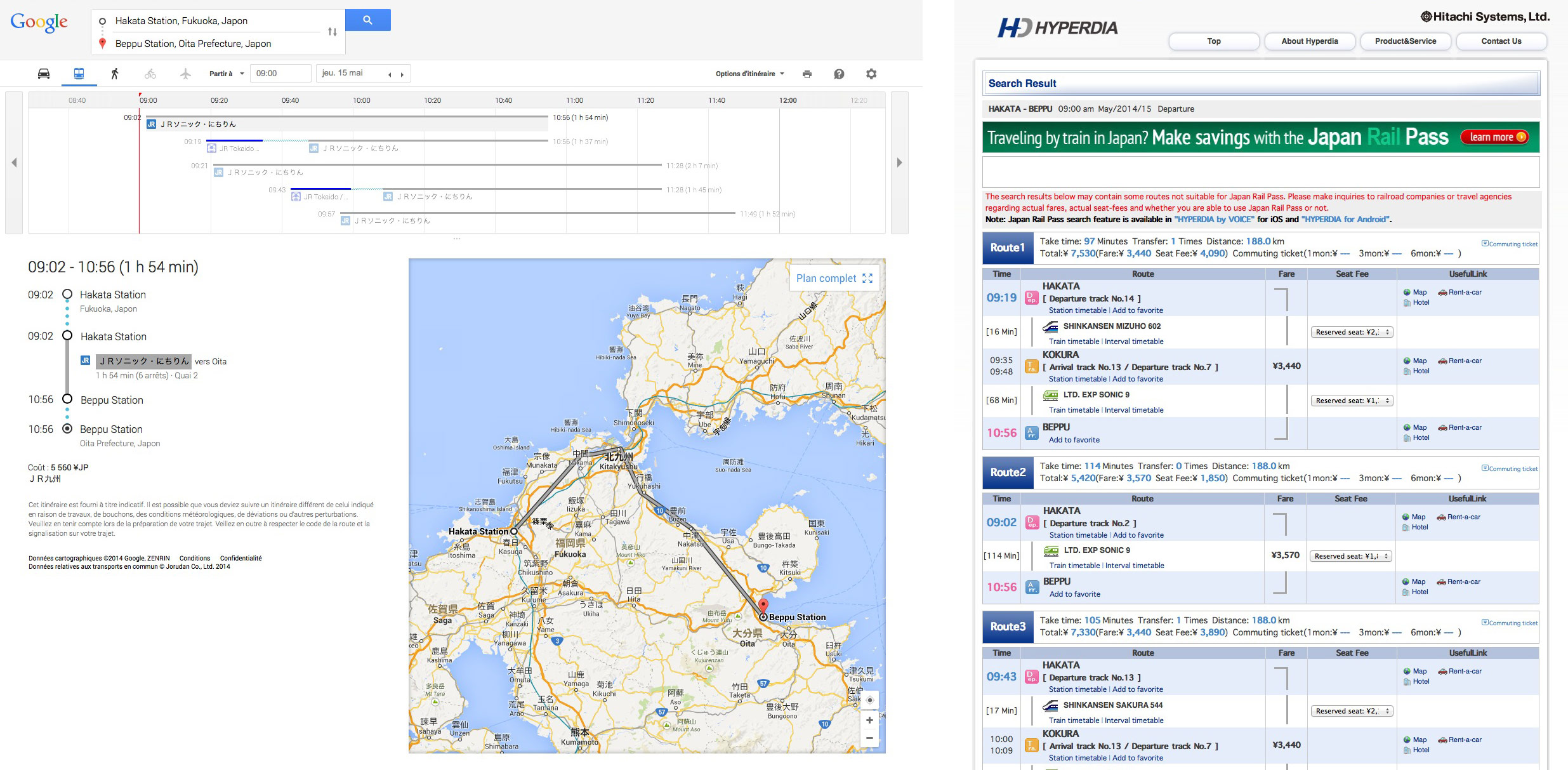Go to previous day with left date arrow

click(x=390, y=75)
